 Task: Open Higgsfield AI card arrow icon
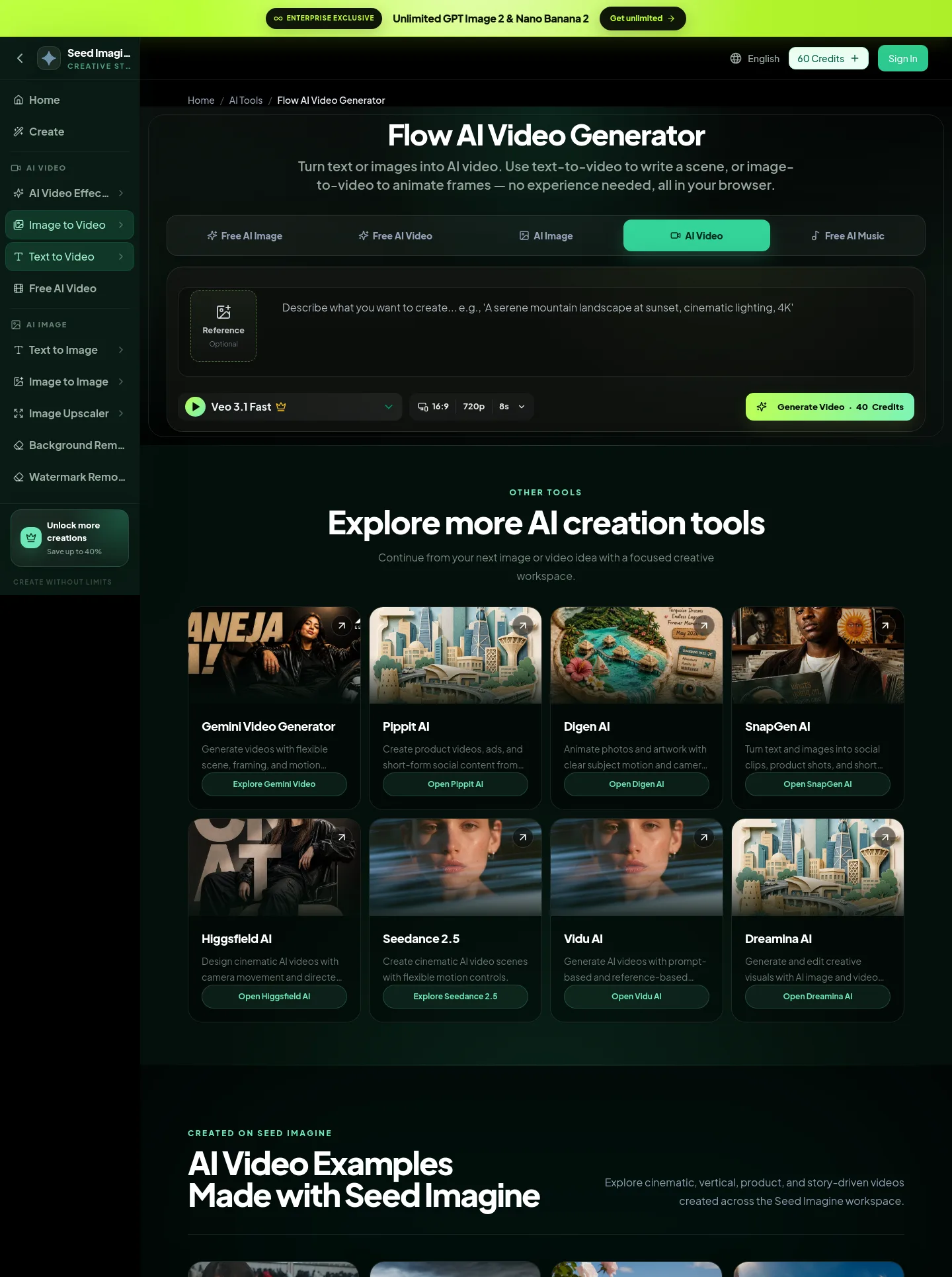342,837
